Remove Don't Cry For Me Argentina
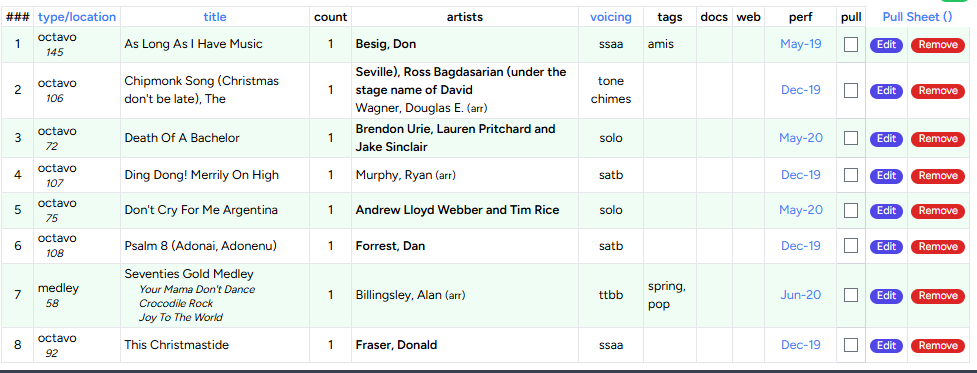977x373 pixels. click(938, 210)
